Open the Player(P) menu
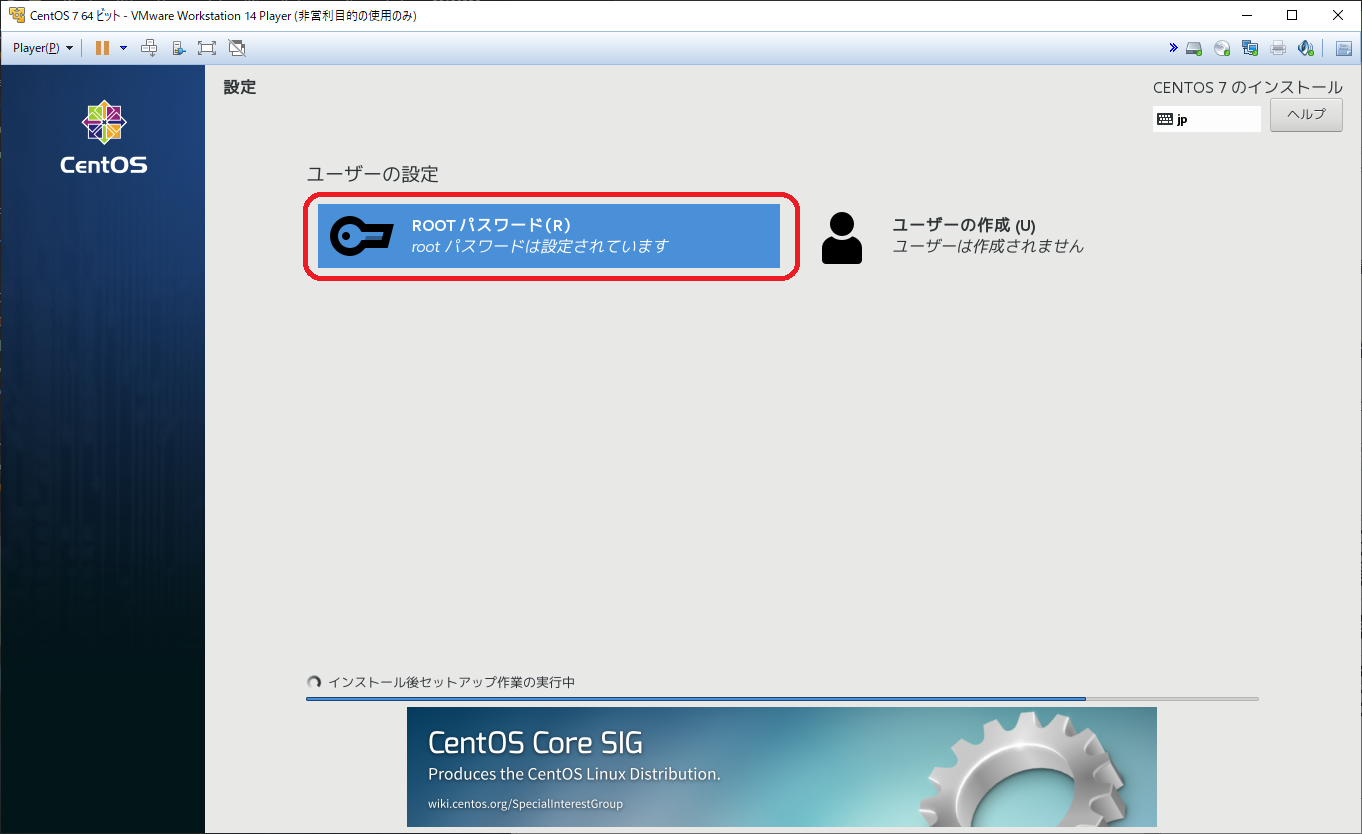1362x834 pixels. [42, 48]
